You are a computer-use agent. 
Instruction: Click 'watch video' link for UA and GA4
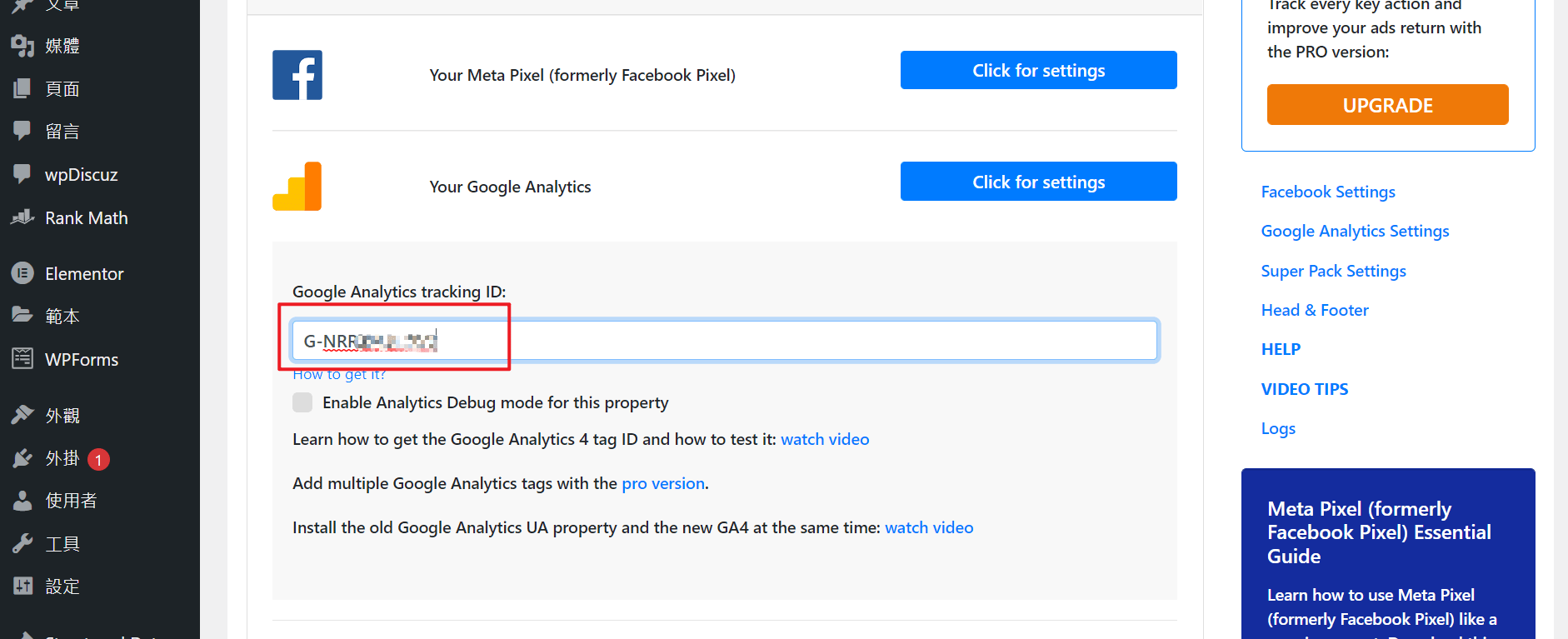coord(929,527)
